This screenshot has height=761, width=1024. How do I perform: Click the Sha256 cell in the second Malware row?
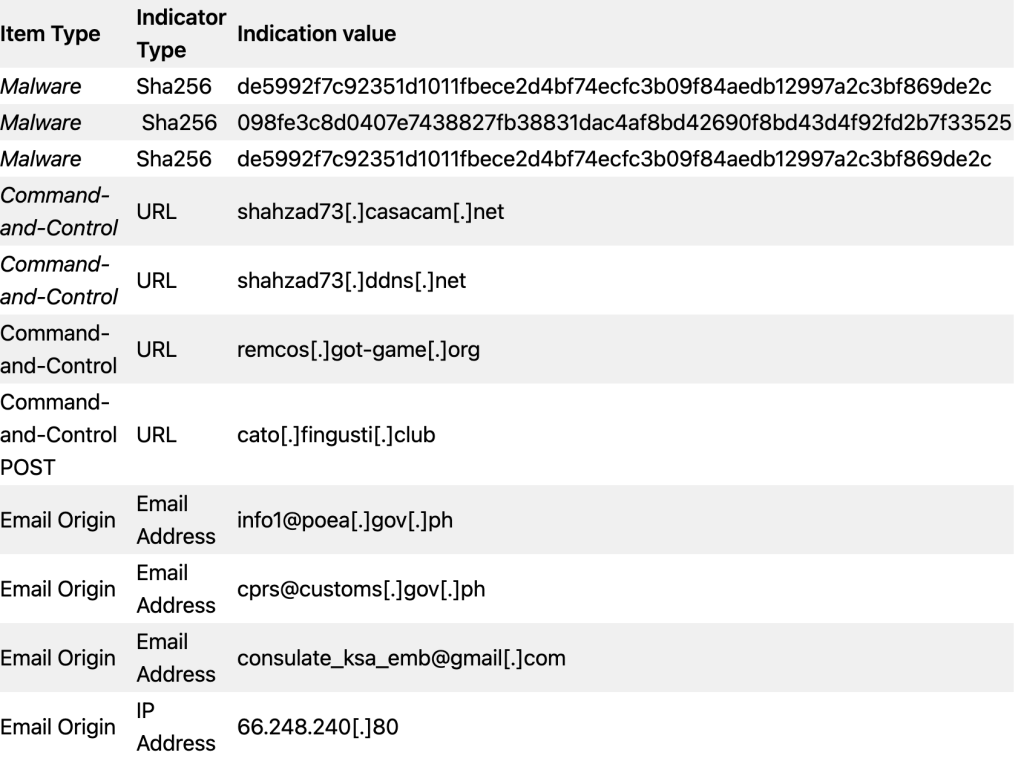click(x=179, y=123)
